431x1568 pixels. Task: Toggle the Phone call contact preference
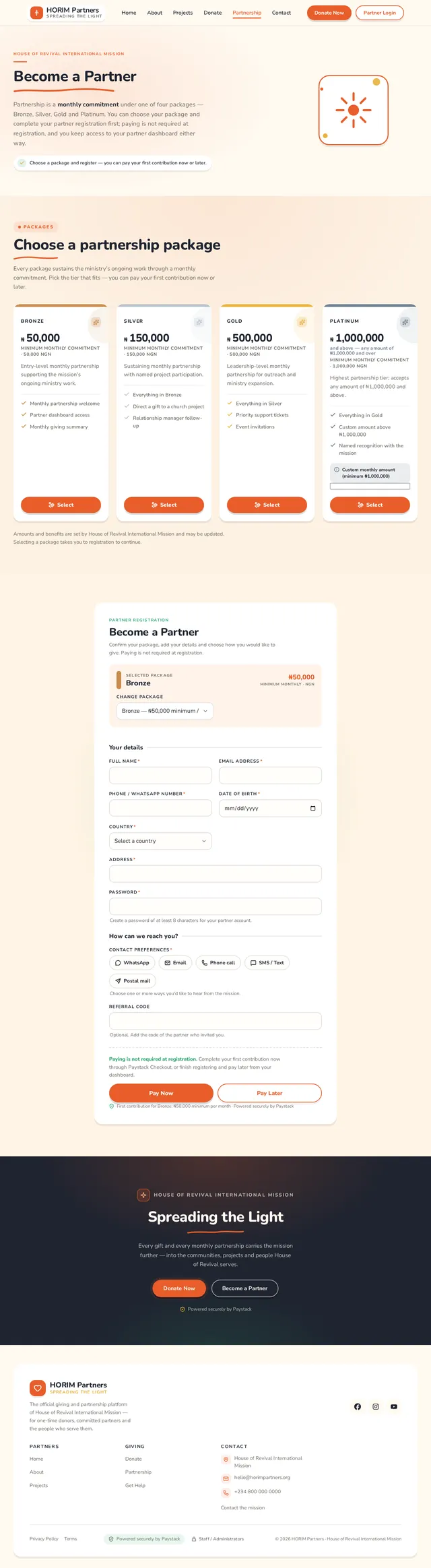[x=218, y=963]
